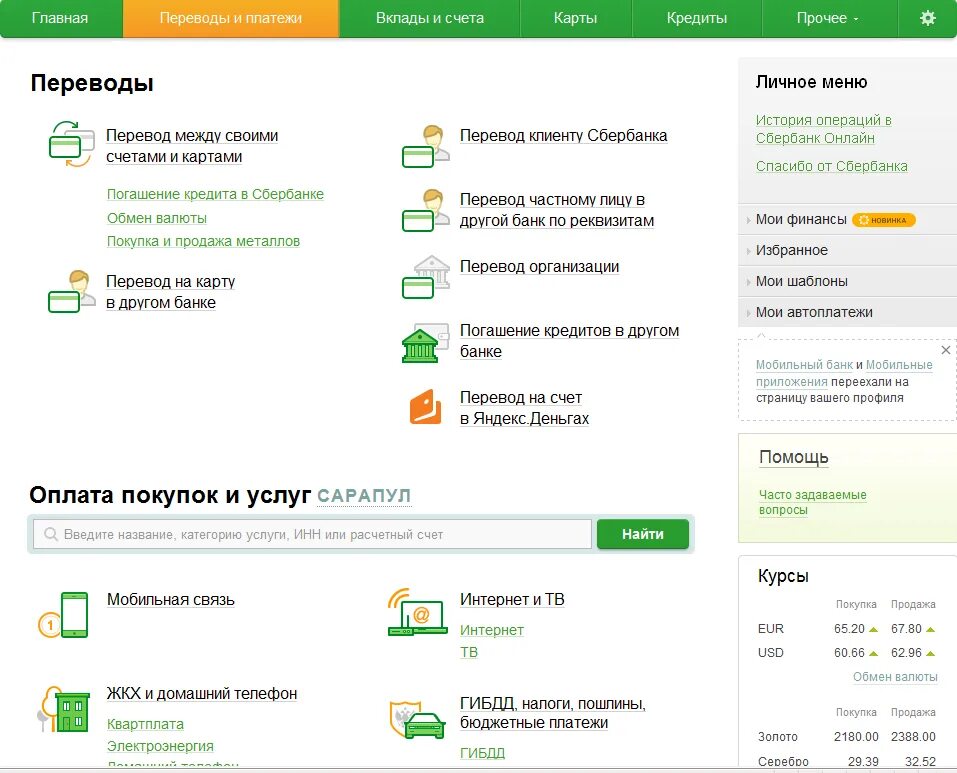Click the card in another bank transfer icon

72,291
